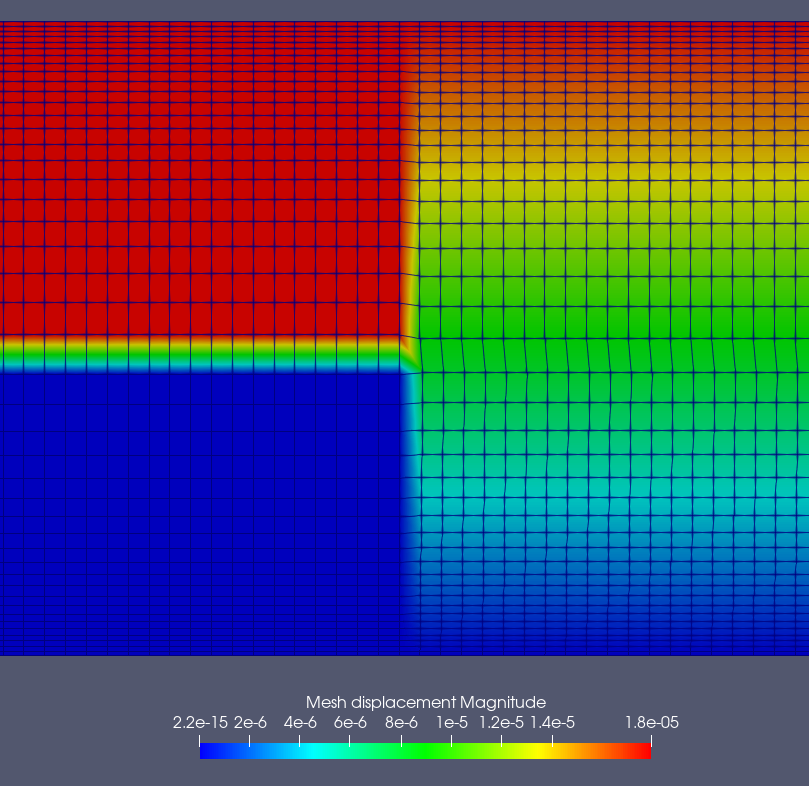
Task: Click the 8e-6 legend tick label
Action: tap(401, 723)
